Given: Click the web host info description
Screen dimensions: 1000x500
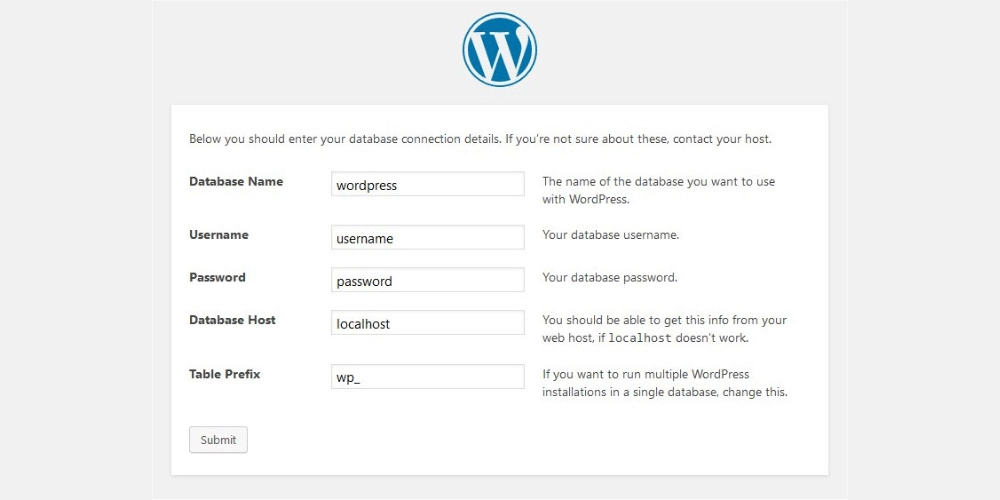Looking at the screenshot, I should pyautogui.click(x=664, y=329).
